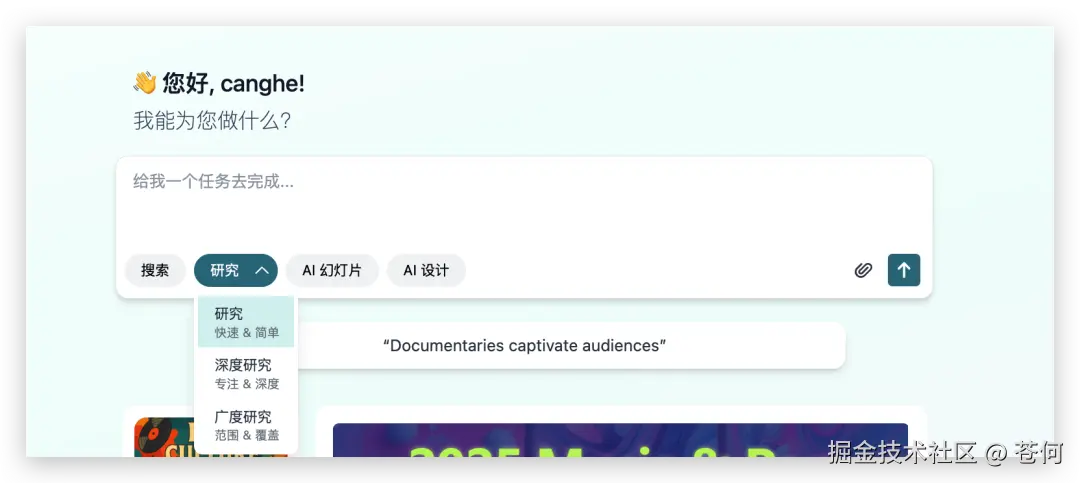Image resolution: width=1080 pixels, height=483 pixels.
Task: Select the AI 设计 mode pill
Action: pos(426,270)
